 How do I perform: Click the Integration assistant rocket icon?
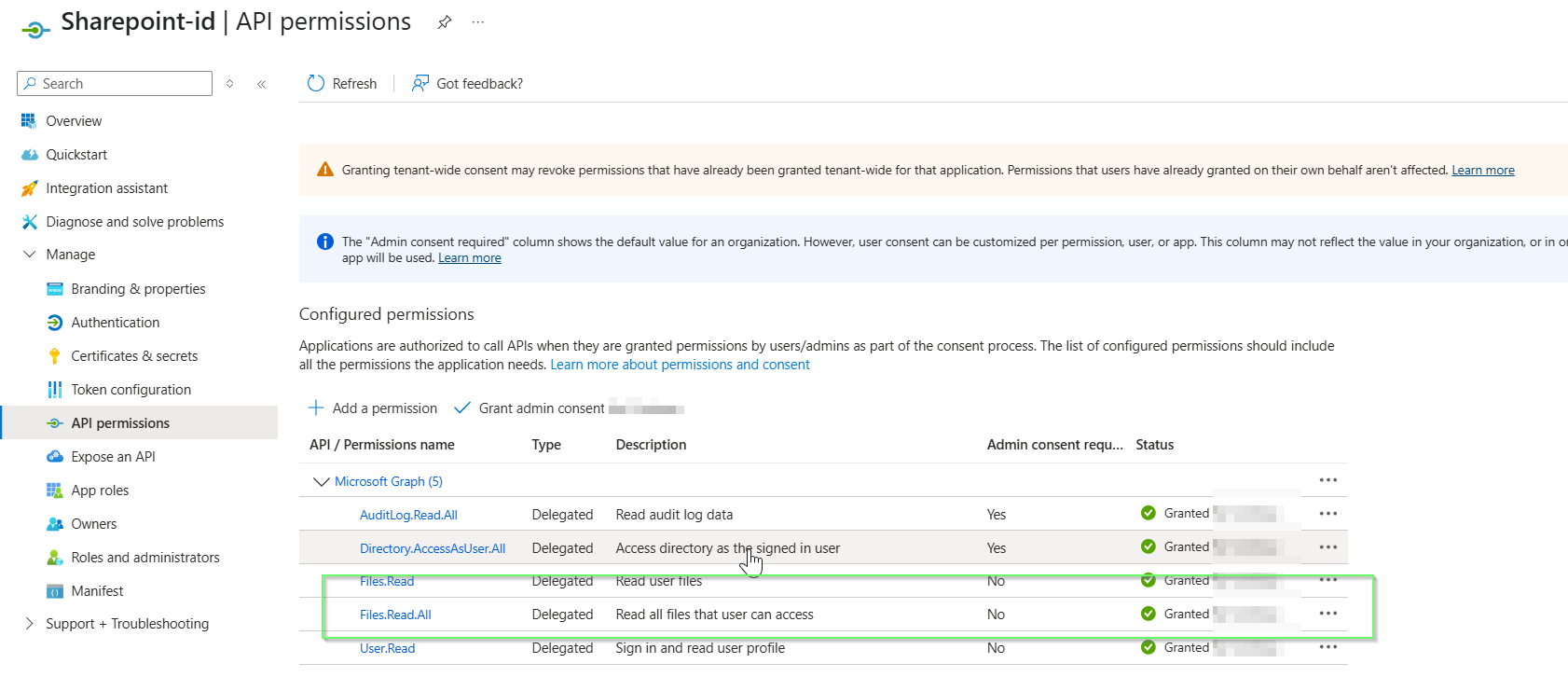click(29, 188)
